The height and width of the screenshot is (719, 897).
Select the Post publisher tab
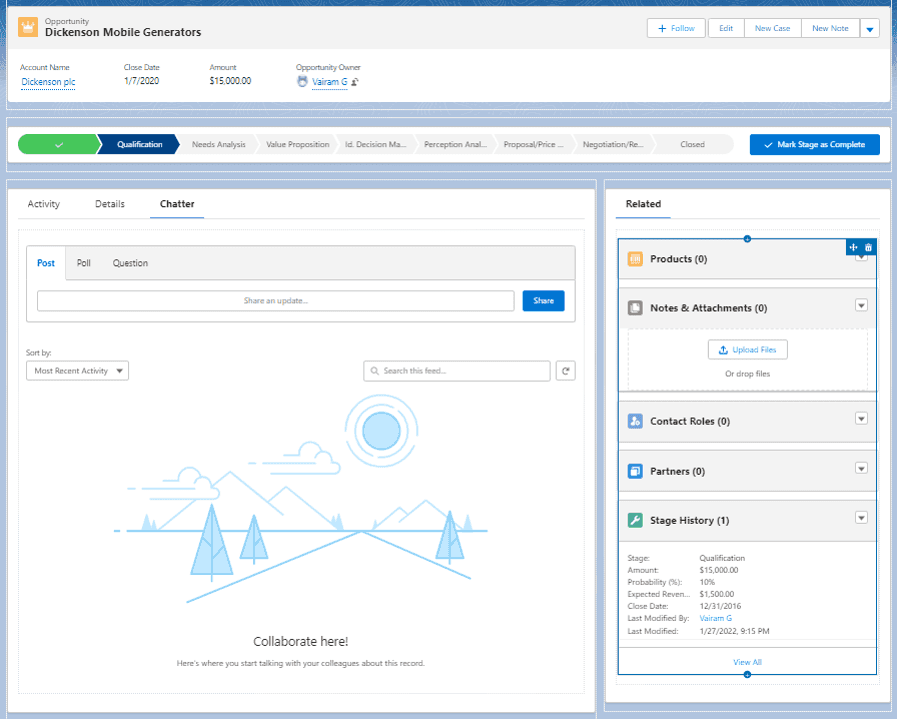tap(46, 263)
